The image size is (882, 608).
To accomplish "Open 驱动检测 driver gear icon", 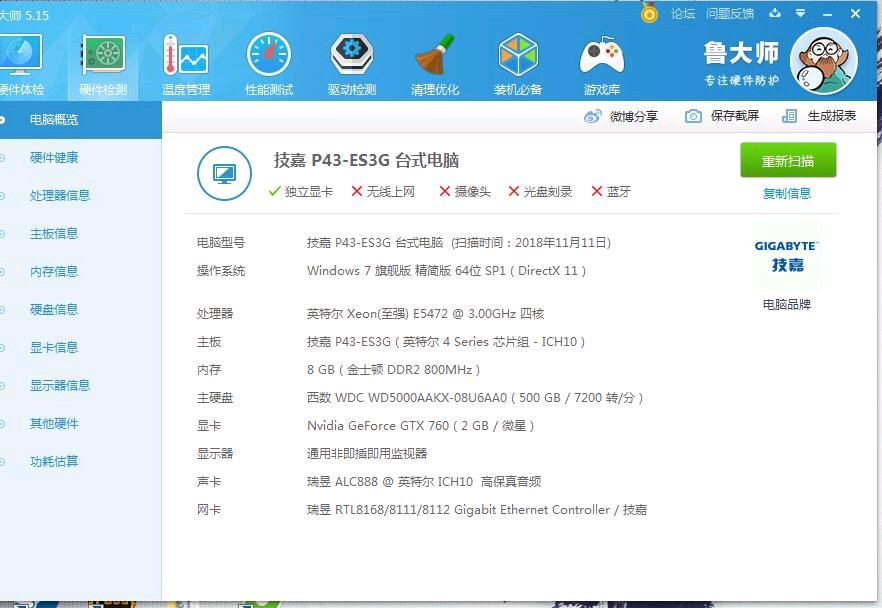I will [352, 55].
